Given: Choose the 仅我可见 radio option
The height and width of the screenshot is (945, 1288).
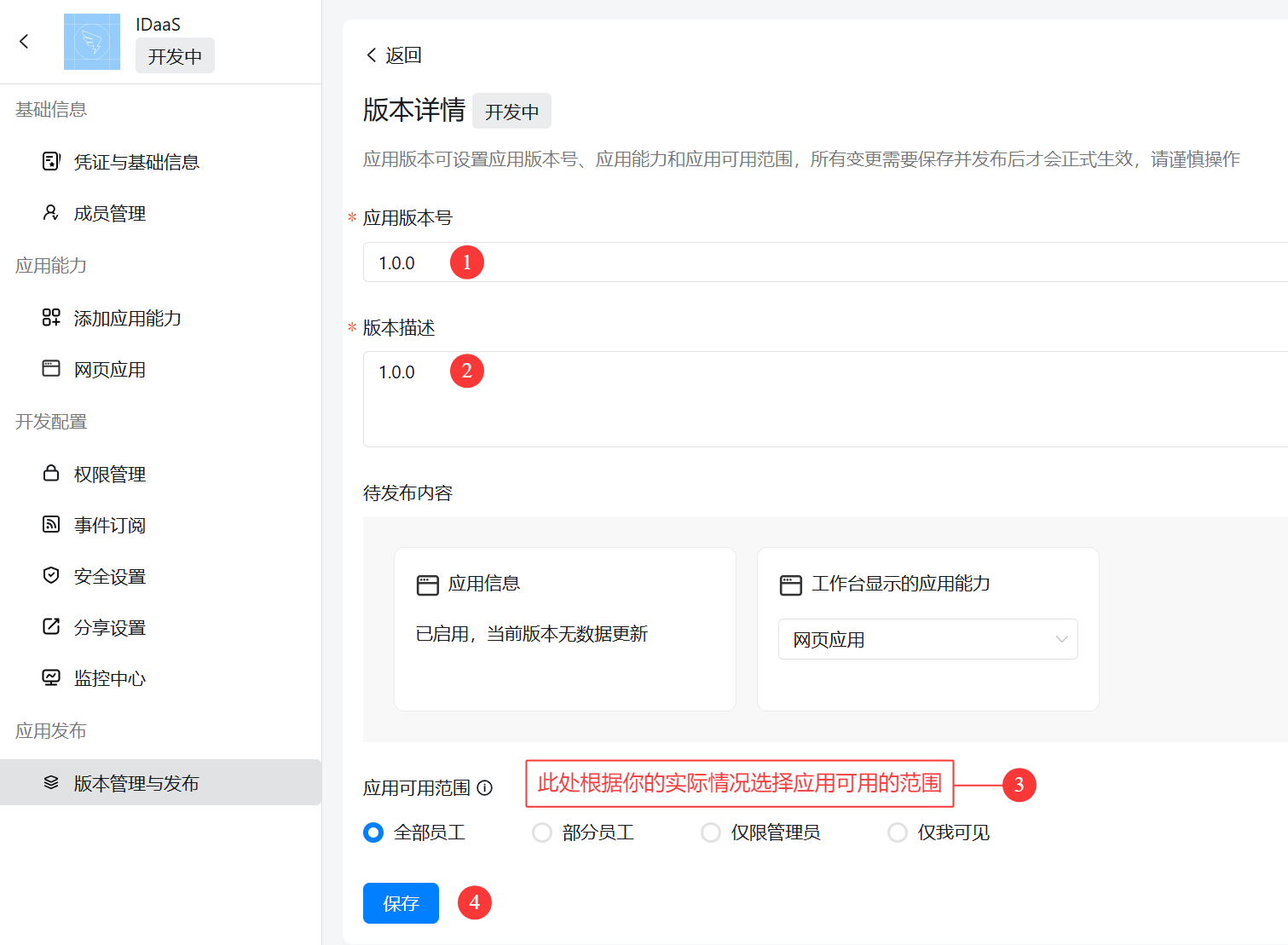Looking at the screenshot, I should (x=898, y=833).
